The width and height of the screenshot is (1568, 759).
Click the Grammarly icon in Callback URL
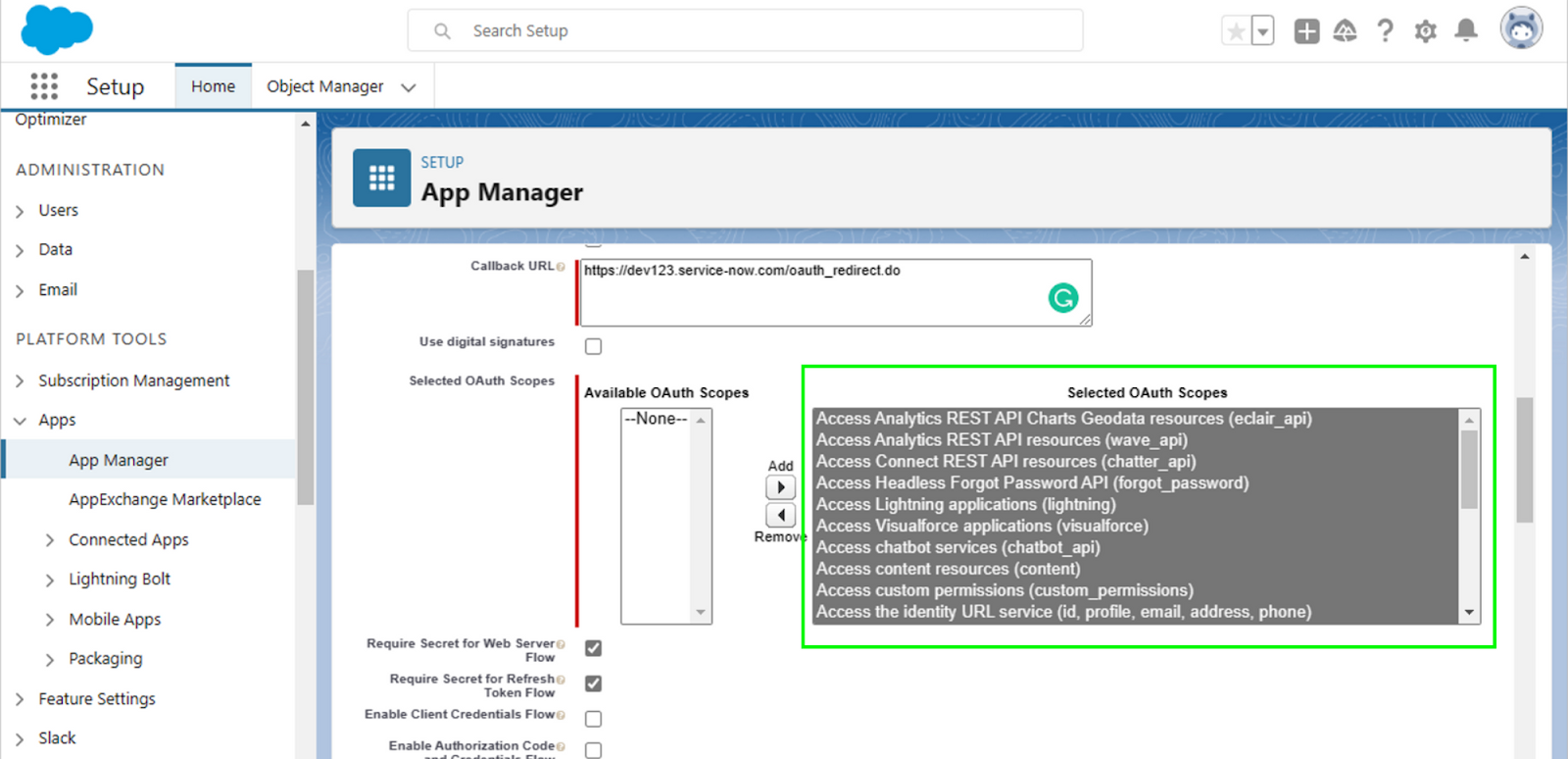click(x=1063, y=297)
